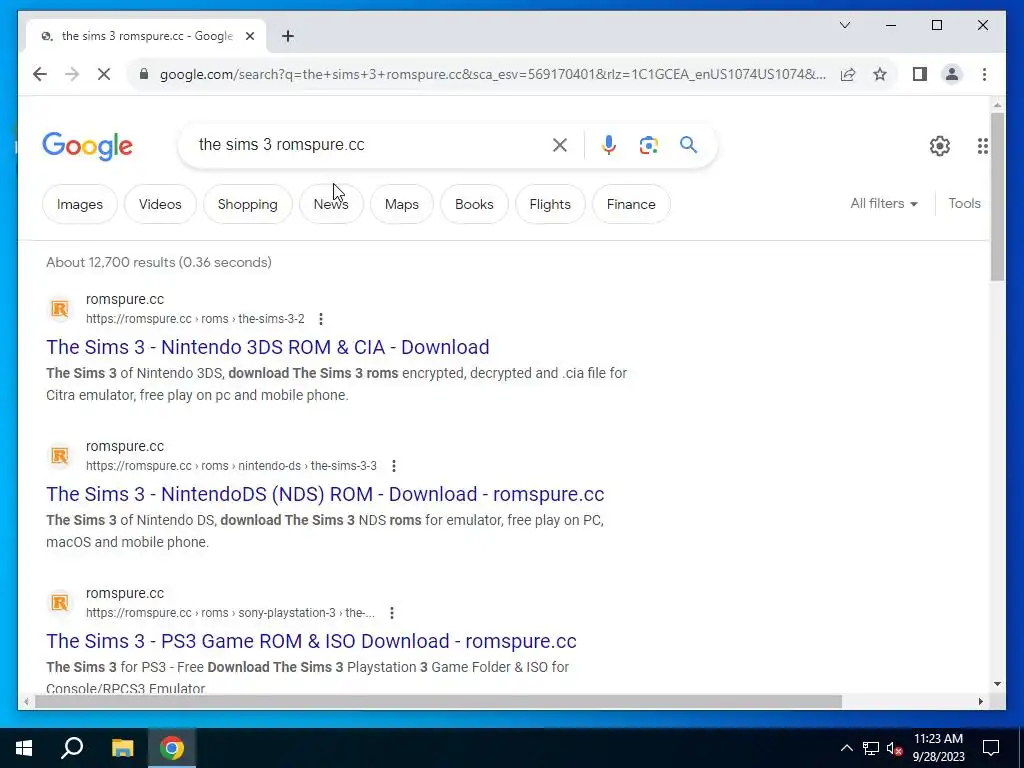Viewport: 1024px width, 768px height.
Task: Open more options for the-sims-3-2 result
Action: click(321, 319)
